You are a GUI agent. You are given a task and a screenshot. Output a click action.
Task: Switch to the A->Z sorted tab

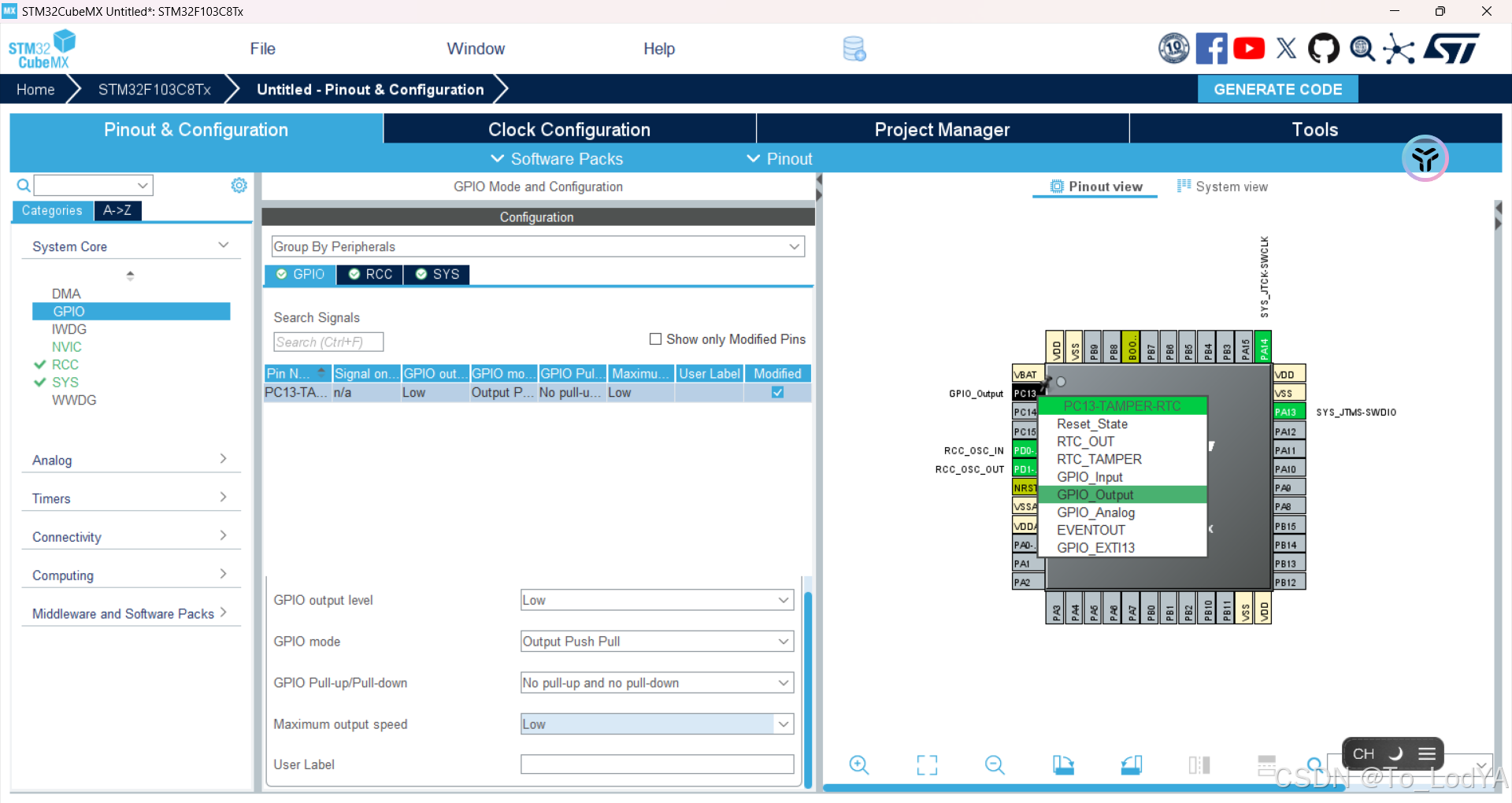pos(117,210)
